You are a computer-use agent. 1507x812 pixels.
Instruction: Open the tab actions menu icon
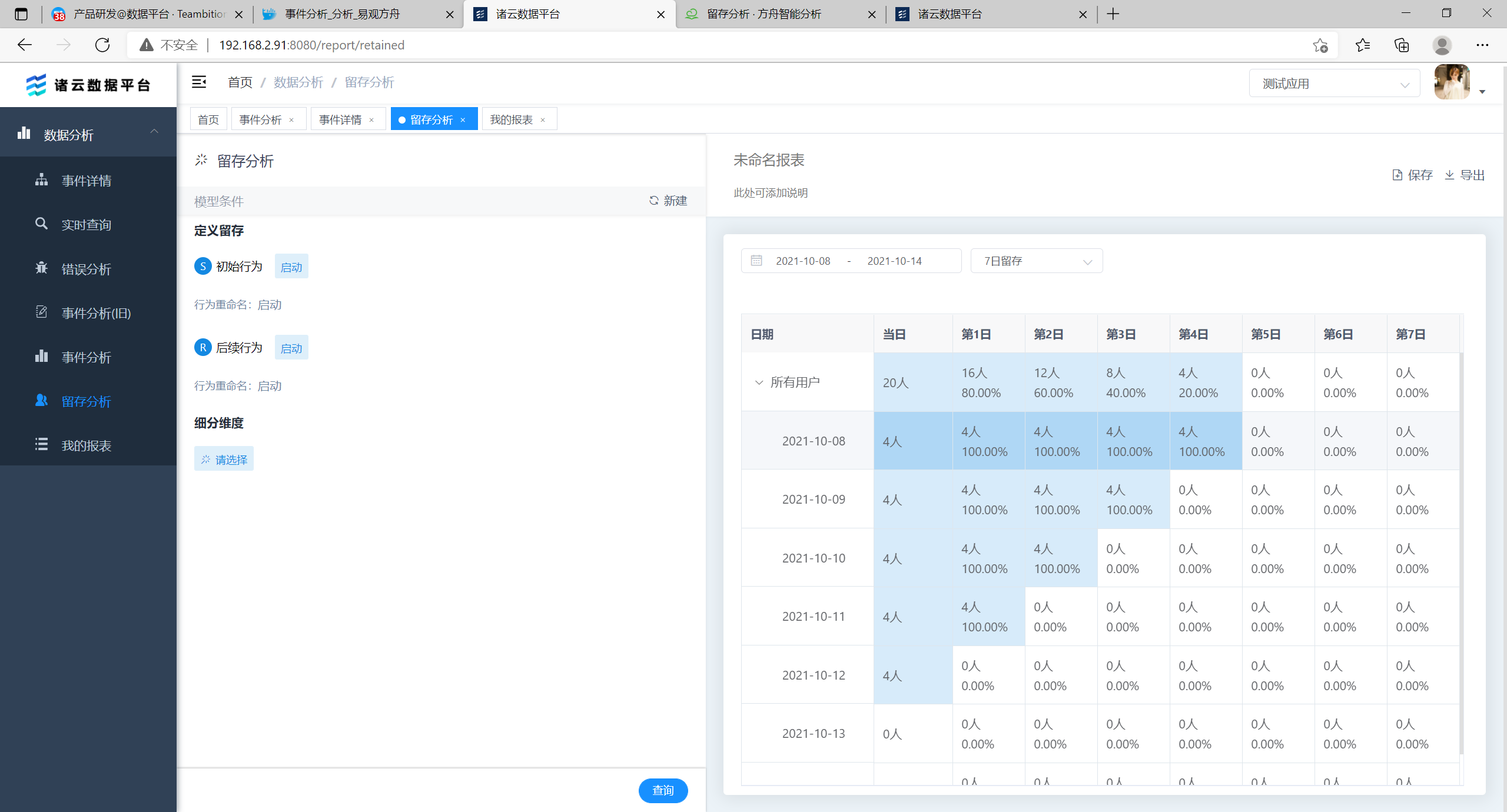click(21, 14)
